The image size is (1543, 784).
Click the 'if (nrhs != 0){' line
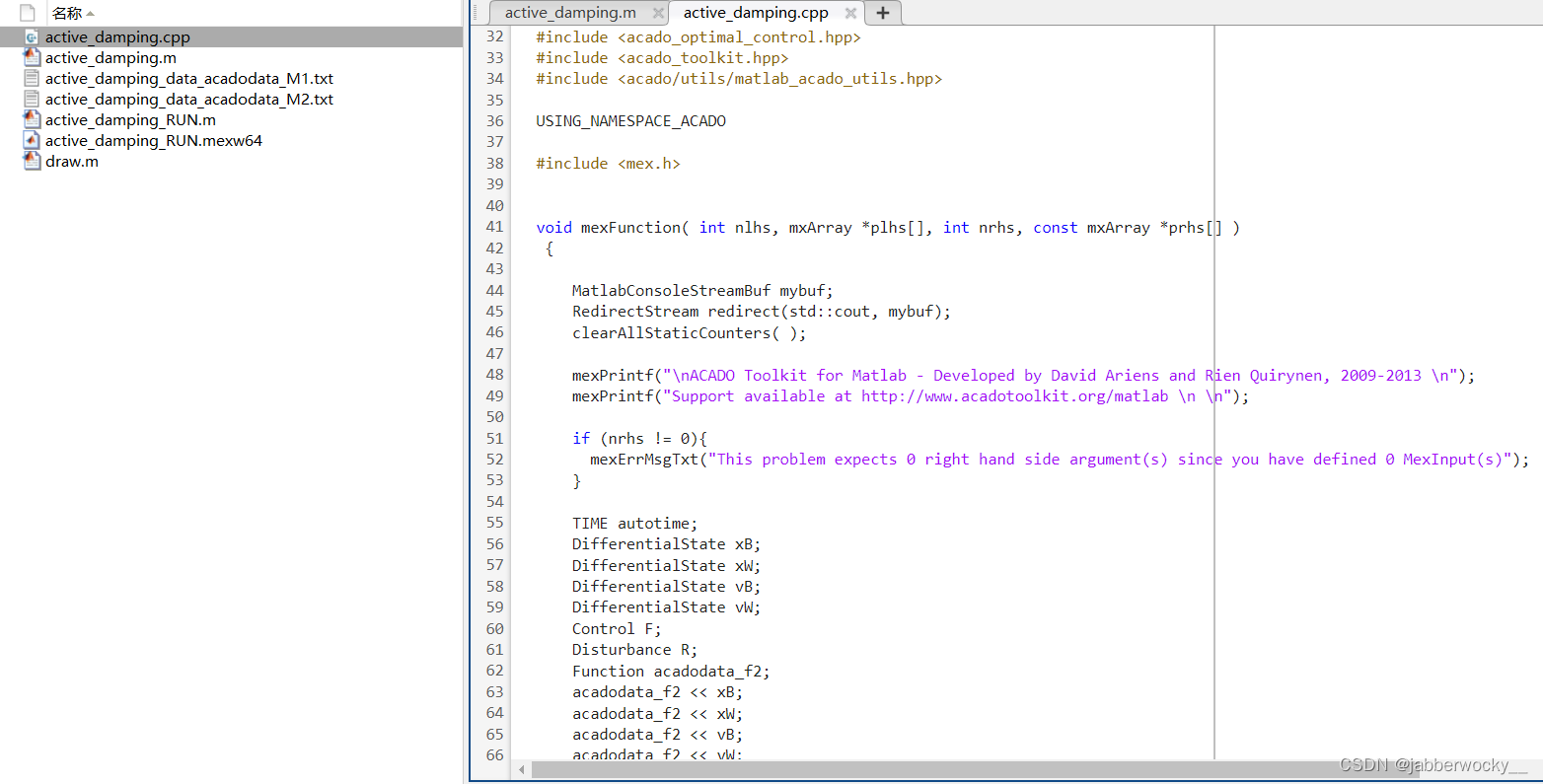639,439
